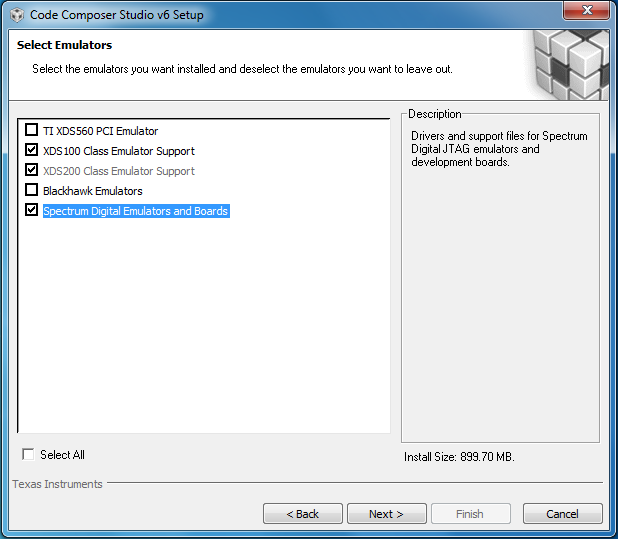Cancel the Code Composer Studio setup
The image size is (618, 539).
click(562, 514)
